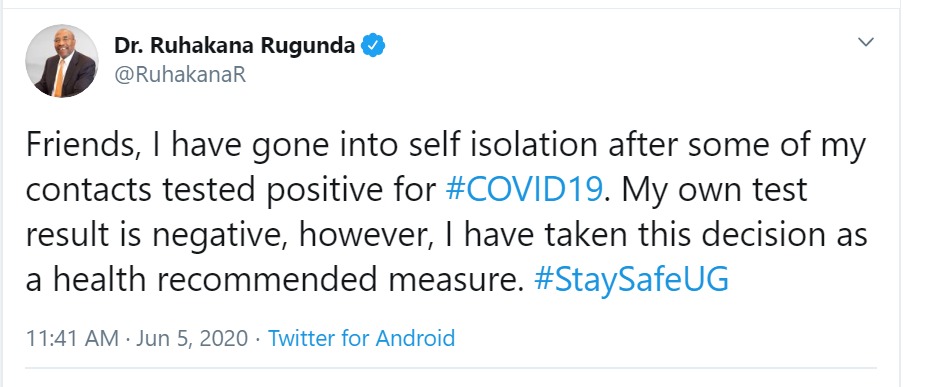Click the display name Dr. Ruhakana Rugunda
This screenshot has height=387, width=925.
coord(235,45)
